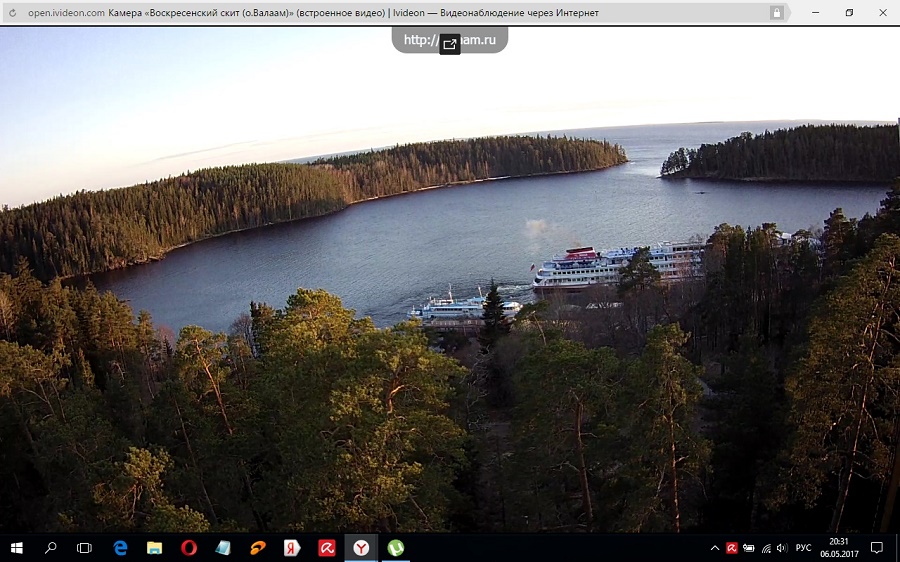
Task: Minimize the browser window
Action: point(815,13)
